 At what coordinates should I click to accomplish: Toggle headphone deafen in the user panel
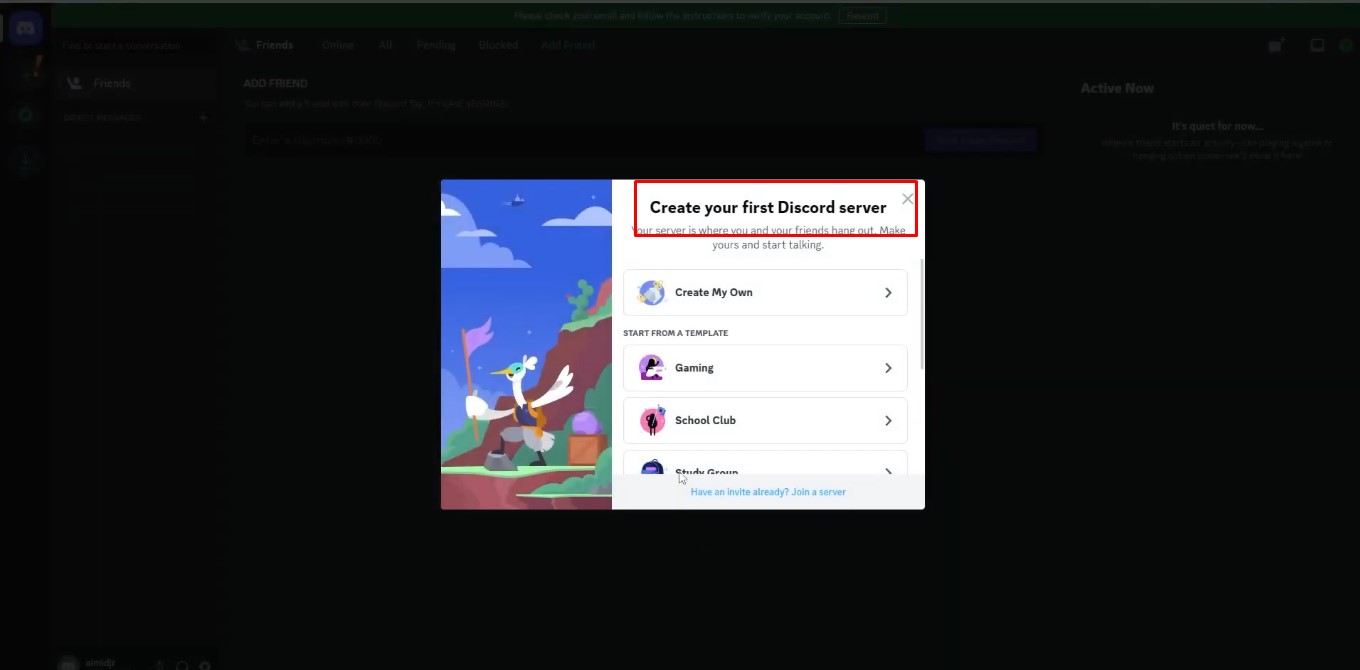[x=181, y=663]
